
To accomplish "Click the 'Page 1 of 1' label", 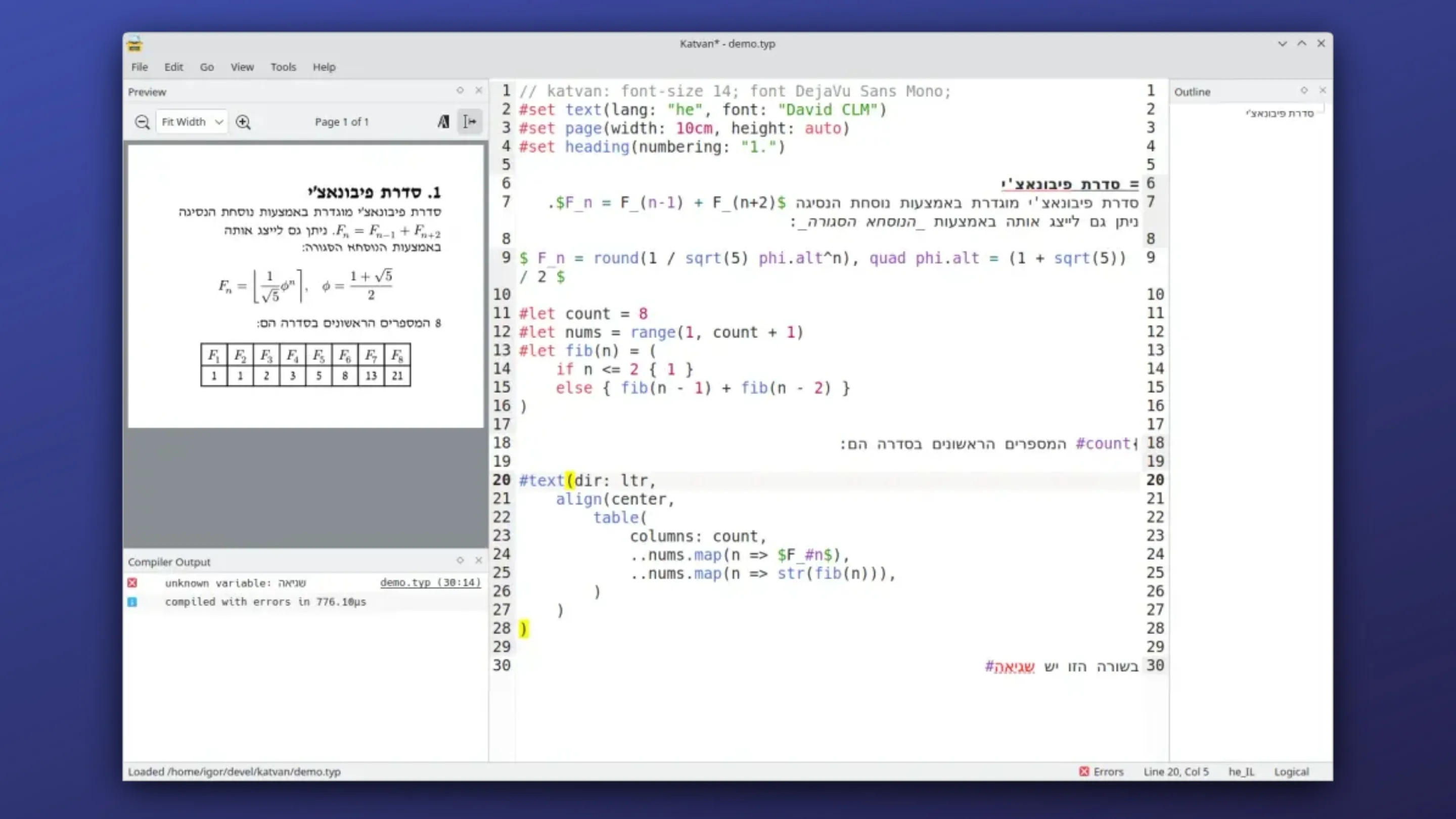I will [341, 121].
